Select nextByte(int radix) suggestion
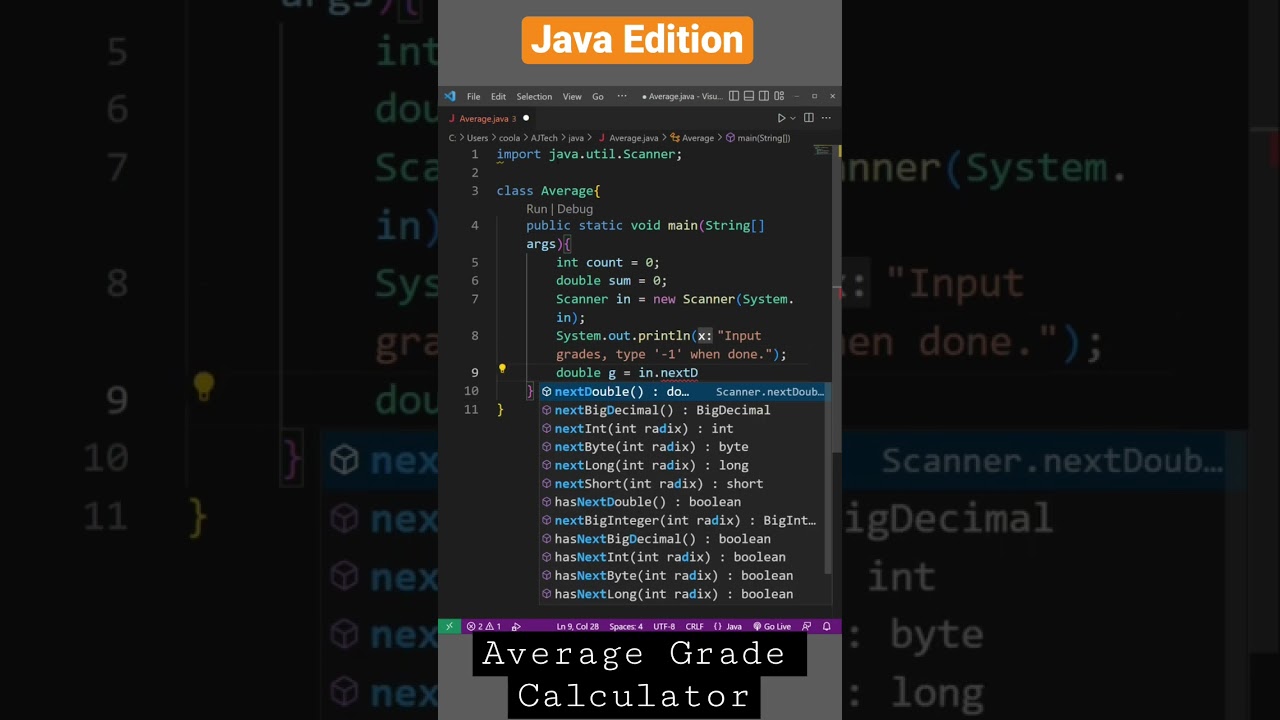This screenshot has height=720, width=1280. click(x=683, y=447)
